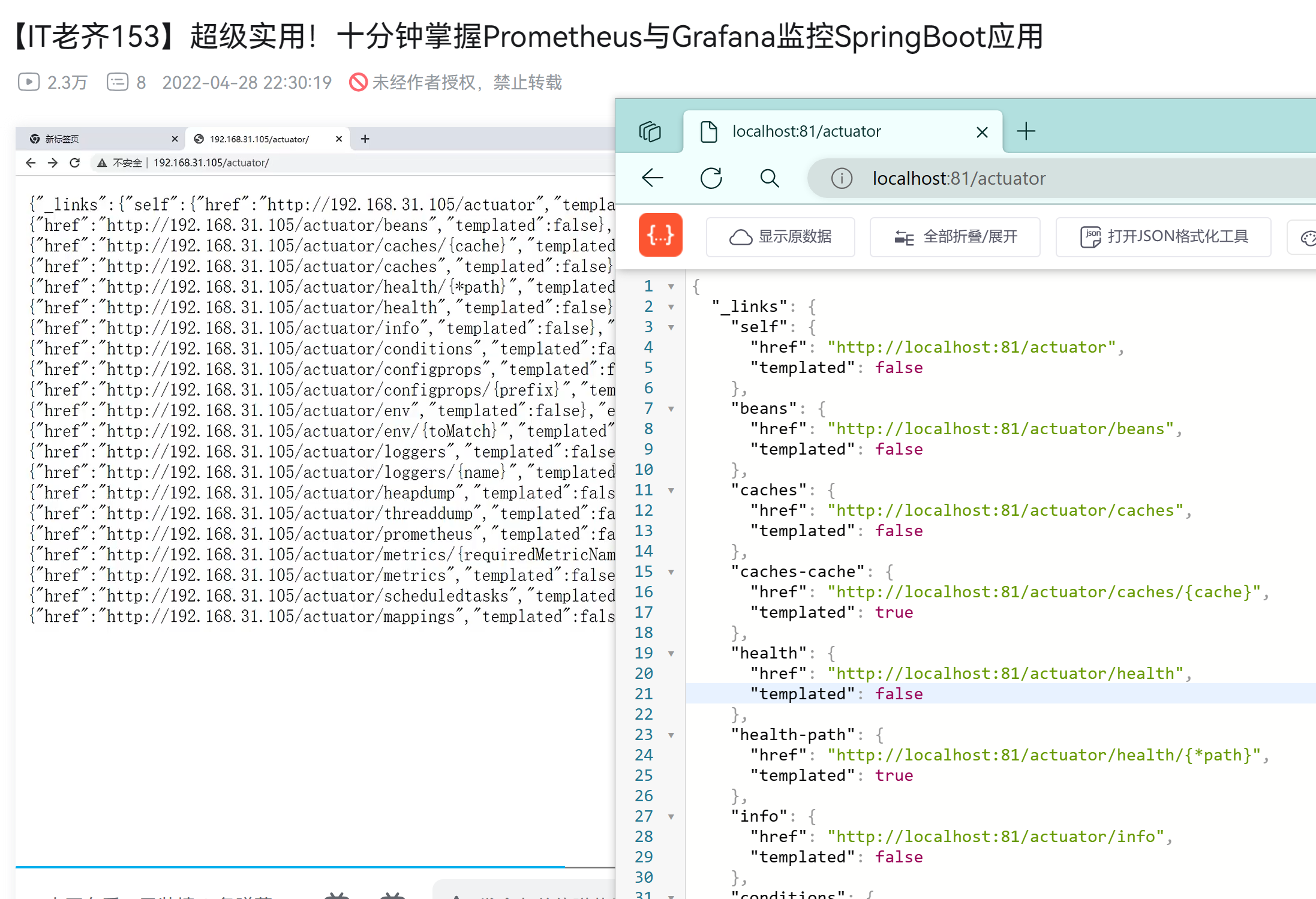Image resolution: width=1316 pixels, height=899 pixels.
Task: Click "true" value on line 25
Action: tap(894, 775)
